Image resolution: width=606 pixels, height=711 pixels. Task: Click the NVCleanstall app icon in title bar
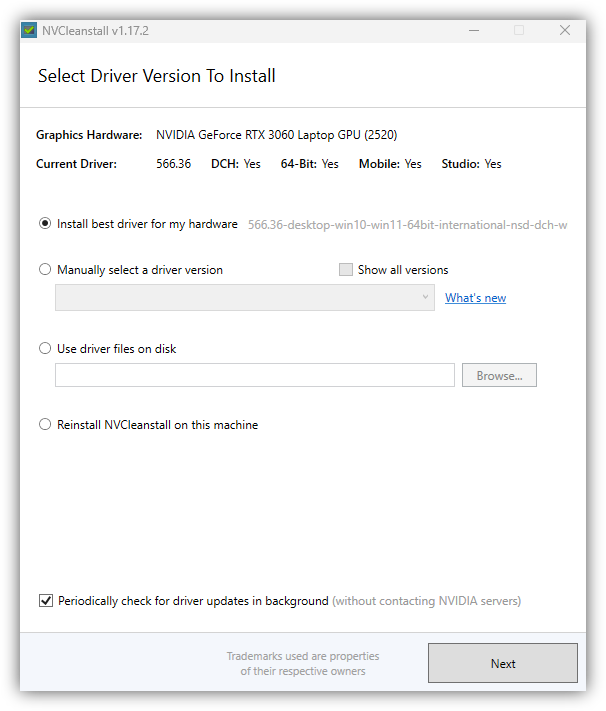[29, 30]
